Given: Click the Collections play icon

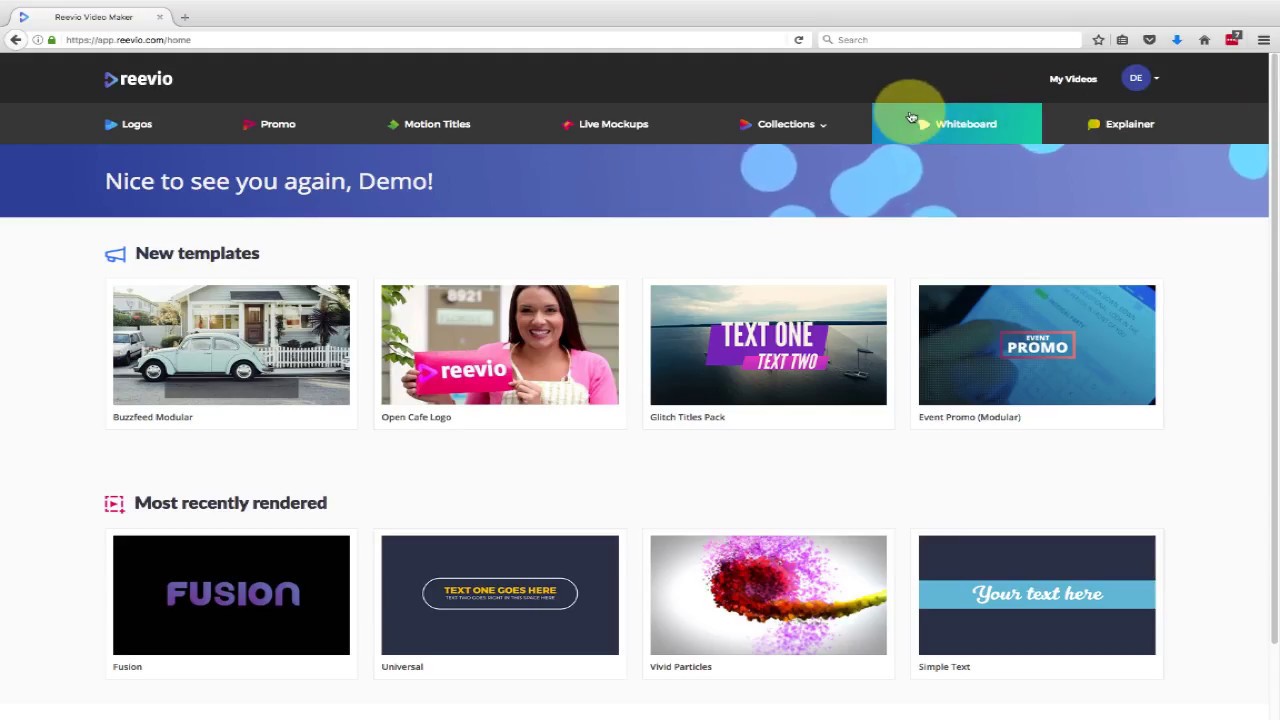Looking at the screenshot, I should click(x=746, y=124).
